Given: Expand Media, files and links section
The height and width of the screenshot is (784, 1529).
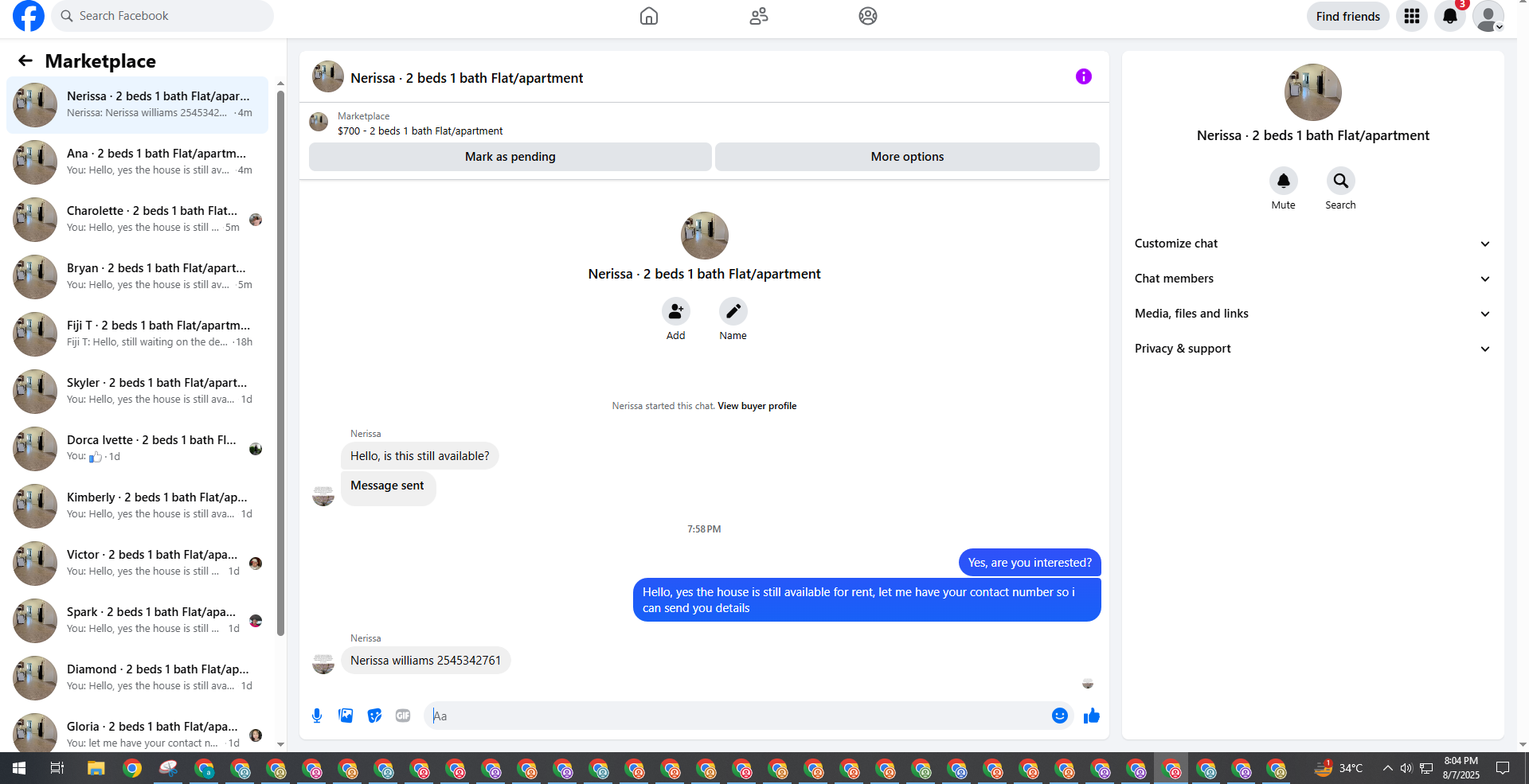Looking at the screenshot, I should tap(1313, 314).
